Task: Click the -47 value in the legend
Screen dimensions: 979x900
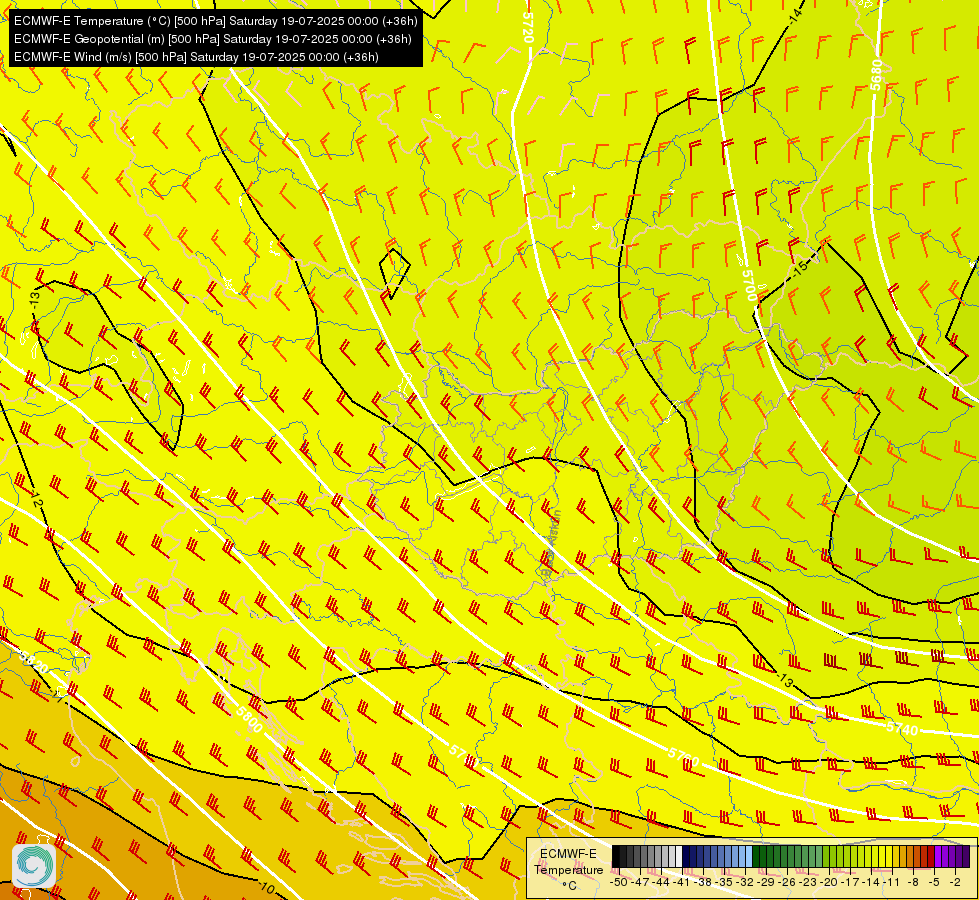Action: pos(640,882)
